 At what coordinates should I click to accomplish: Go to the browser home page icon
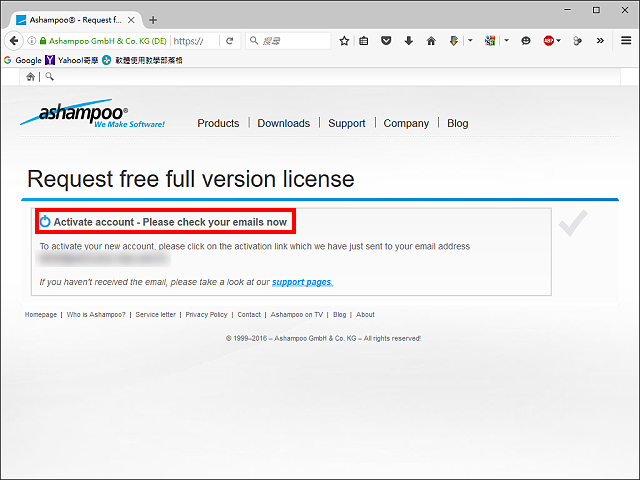[431, 41]
